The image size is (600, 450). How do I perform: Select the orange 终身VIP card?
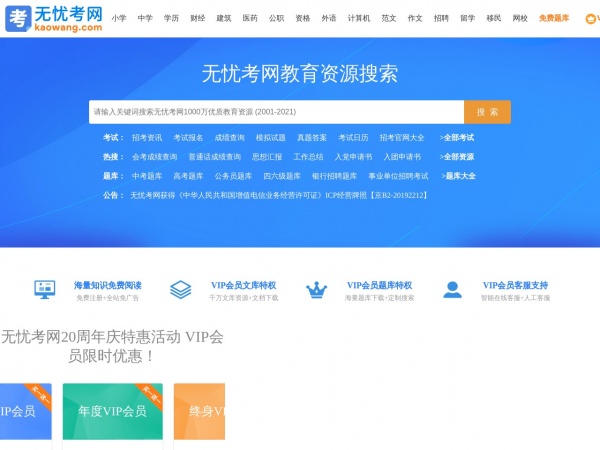coord(199,411)
